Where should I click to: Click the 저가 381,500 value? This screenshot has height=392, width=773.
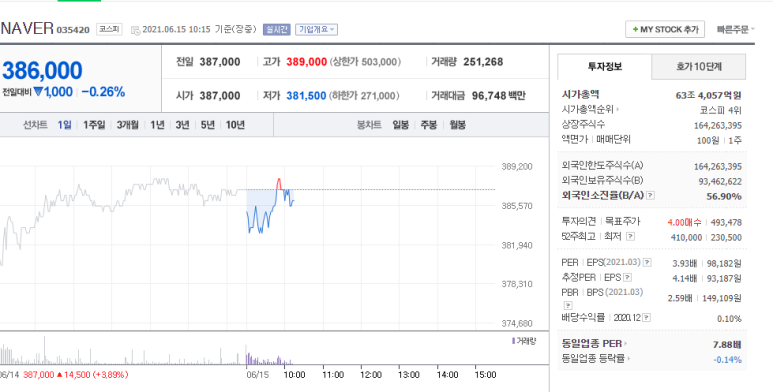coord(306,96)
